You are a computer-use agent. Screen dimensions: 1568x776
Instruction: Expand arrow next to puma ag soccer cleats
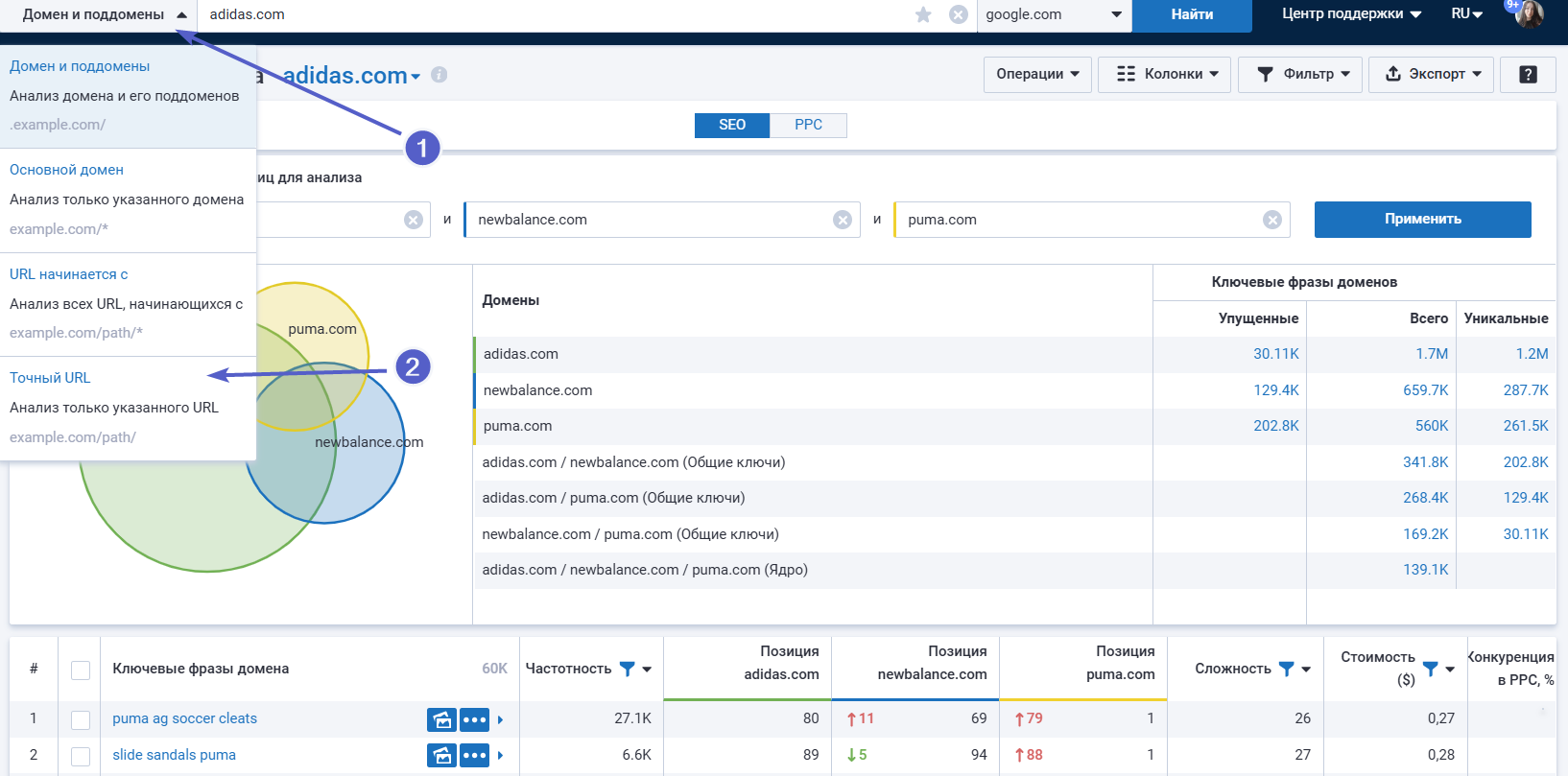coord(500,719)
